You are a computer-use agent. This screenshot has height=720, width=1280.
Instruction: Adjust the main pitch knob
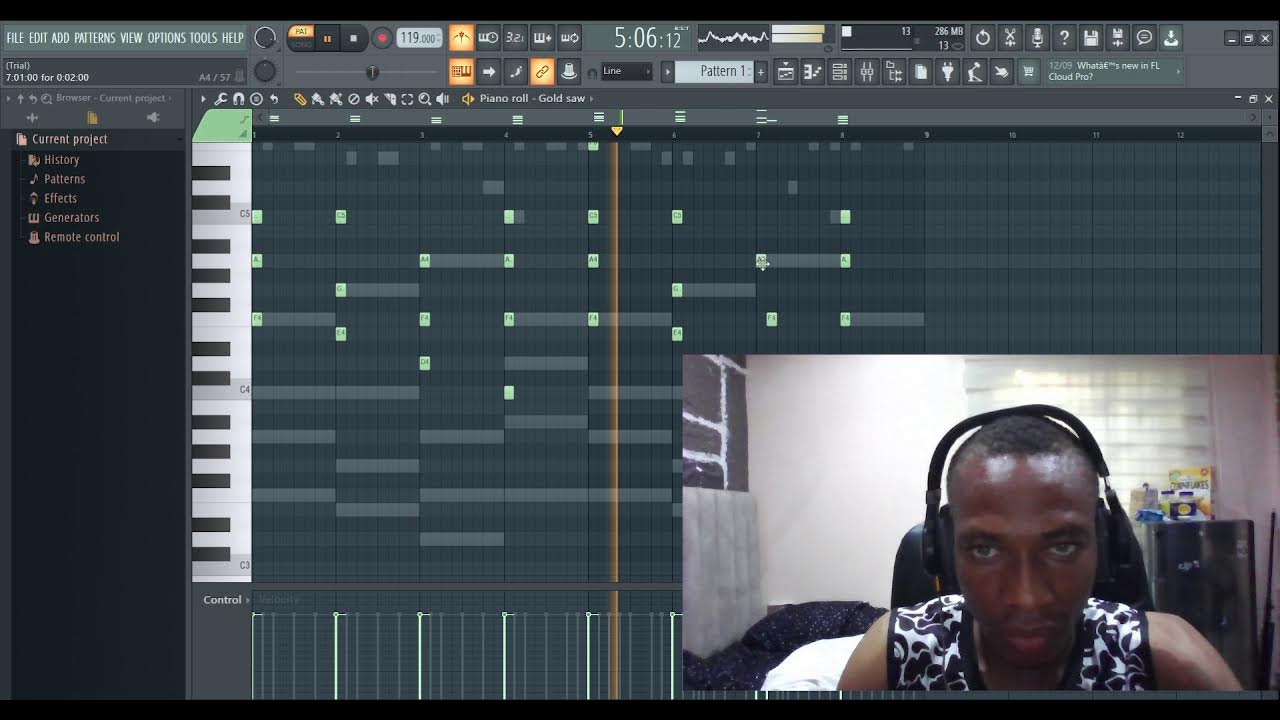[x=265, y=71]
